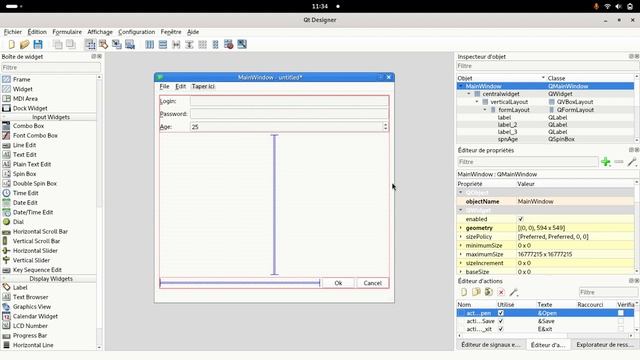Viewport: 640px width, 360px height.
Task: Click the New form toolbar icon
Action: tap(11, 44)
